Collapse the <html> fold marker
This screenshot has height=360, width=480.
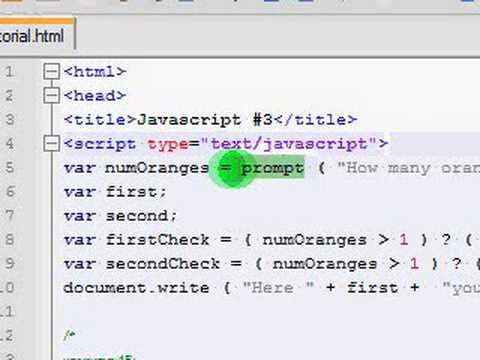click(51, 72)
